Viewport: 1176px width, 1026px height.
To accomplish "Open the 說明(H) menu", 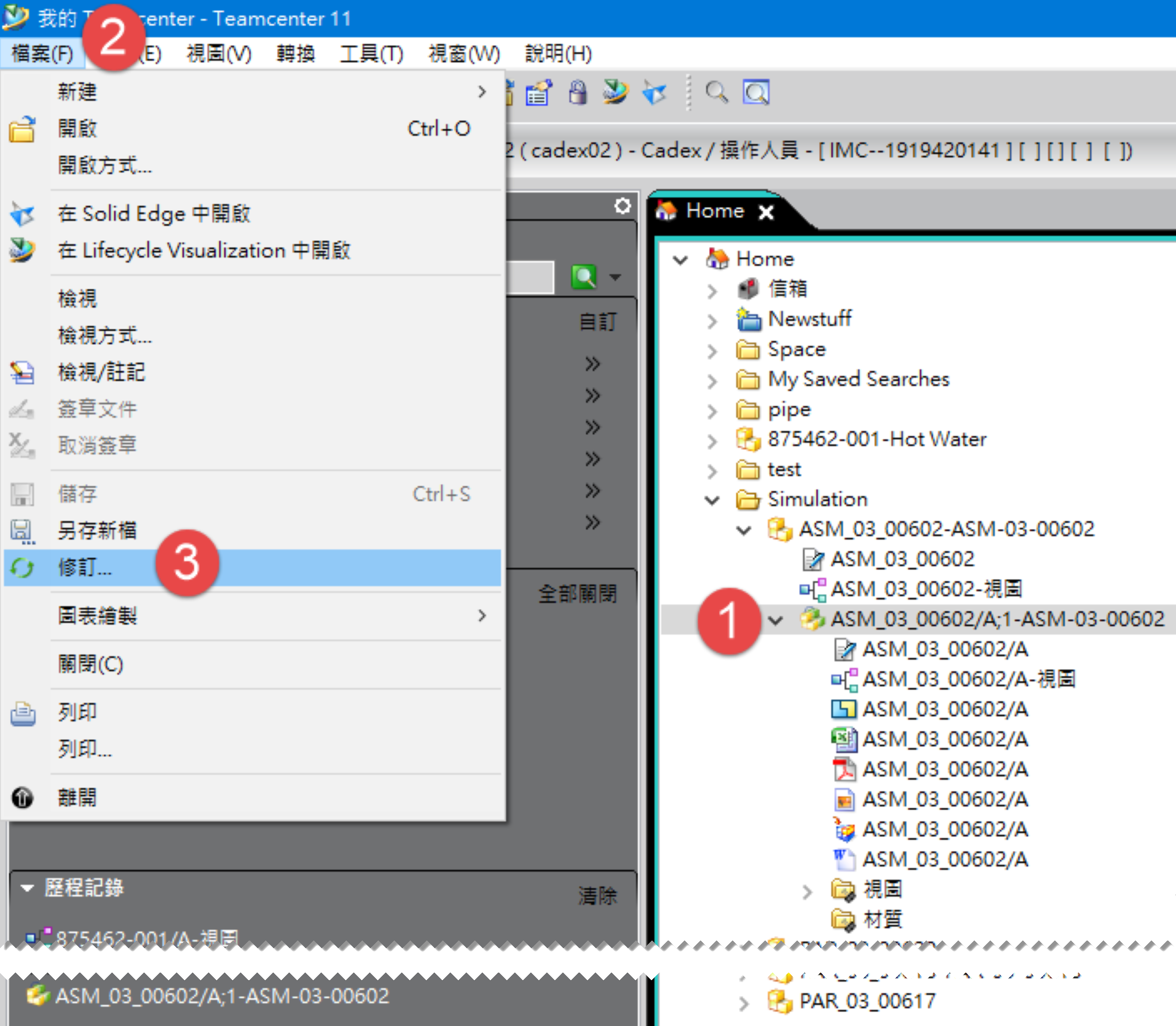I will click(x=559, y=54).
